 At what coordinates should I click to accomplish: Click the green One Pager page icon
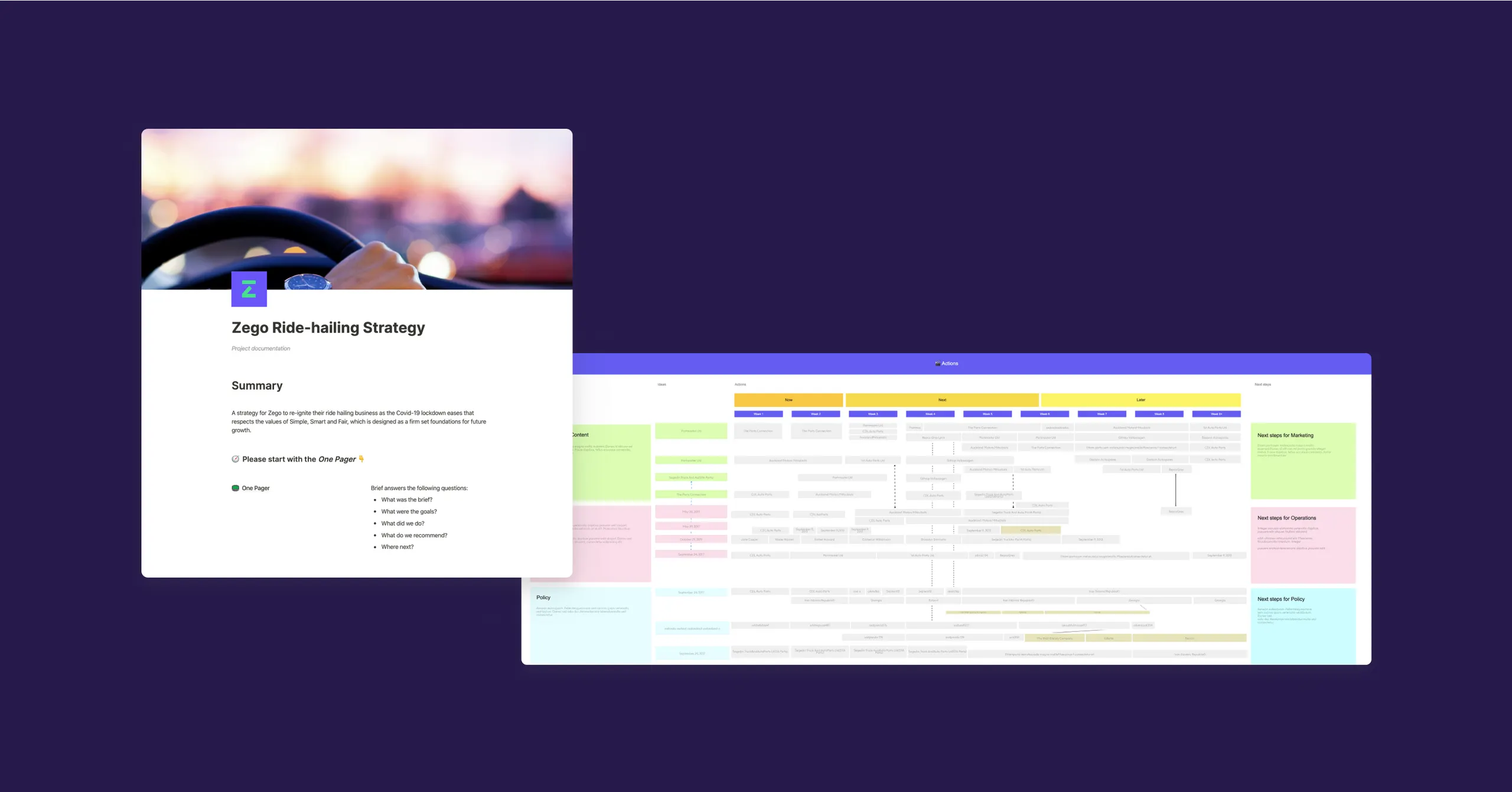pyautogui.click(x=235, y=488)
